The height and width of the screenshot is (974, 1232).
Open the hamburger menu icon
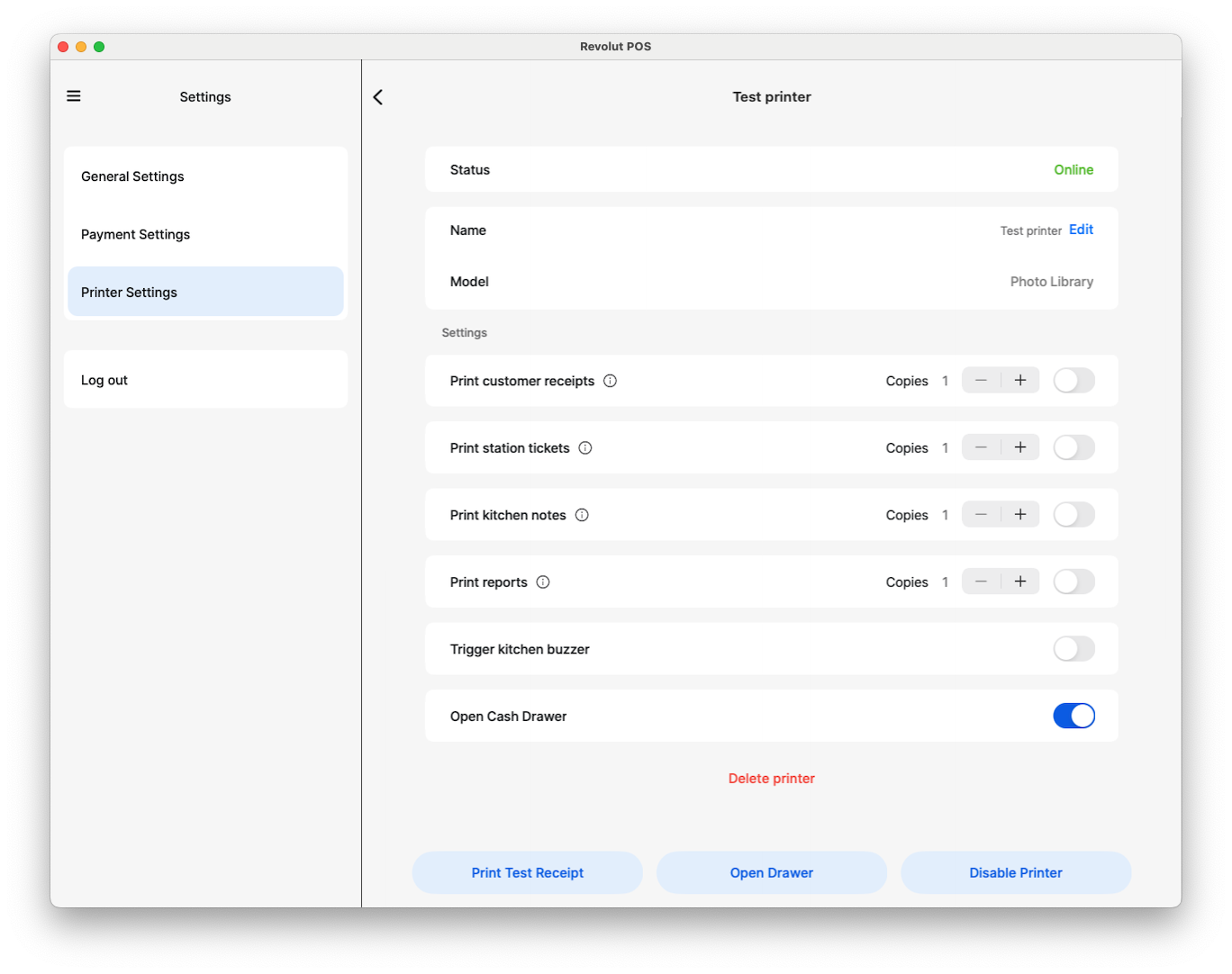point(74,96)
